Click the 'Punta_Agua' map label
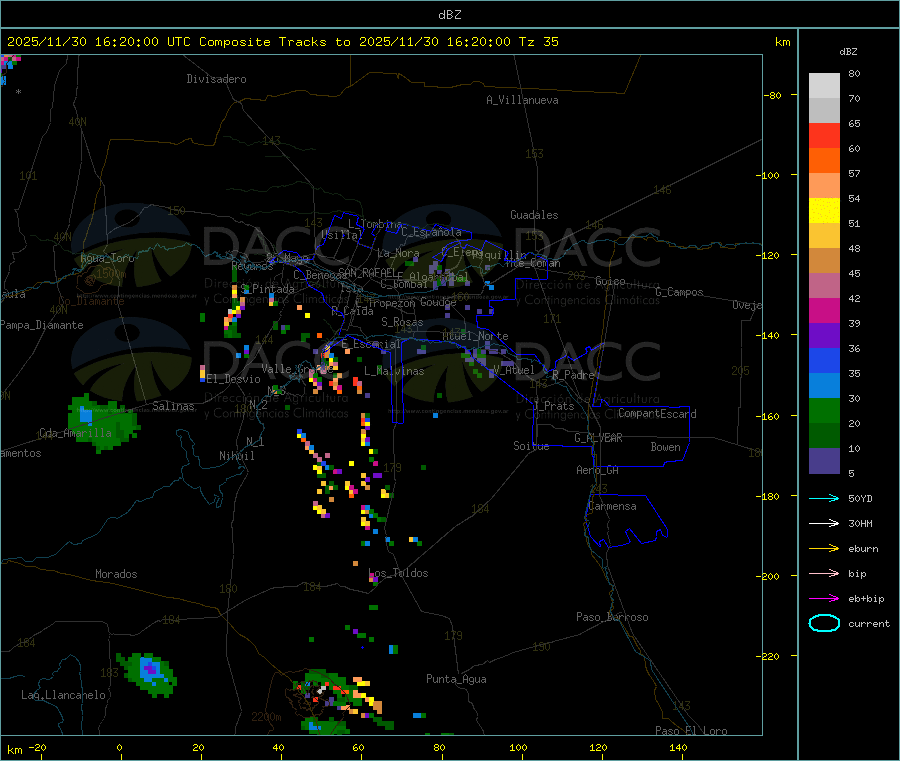 pos(456,679)
